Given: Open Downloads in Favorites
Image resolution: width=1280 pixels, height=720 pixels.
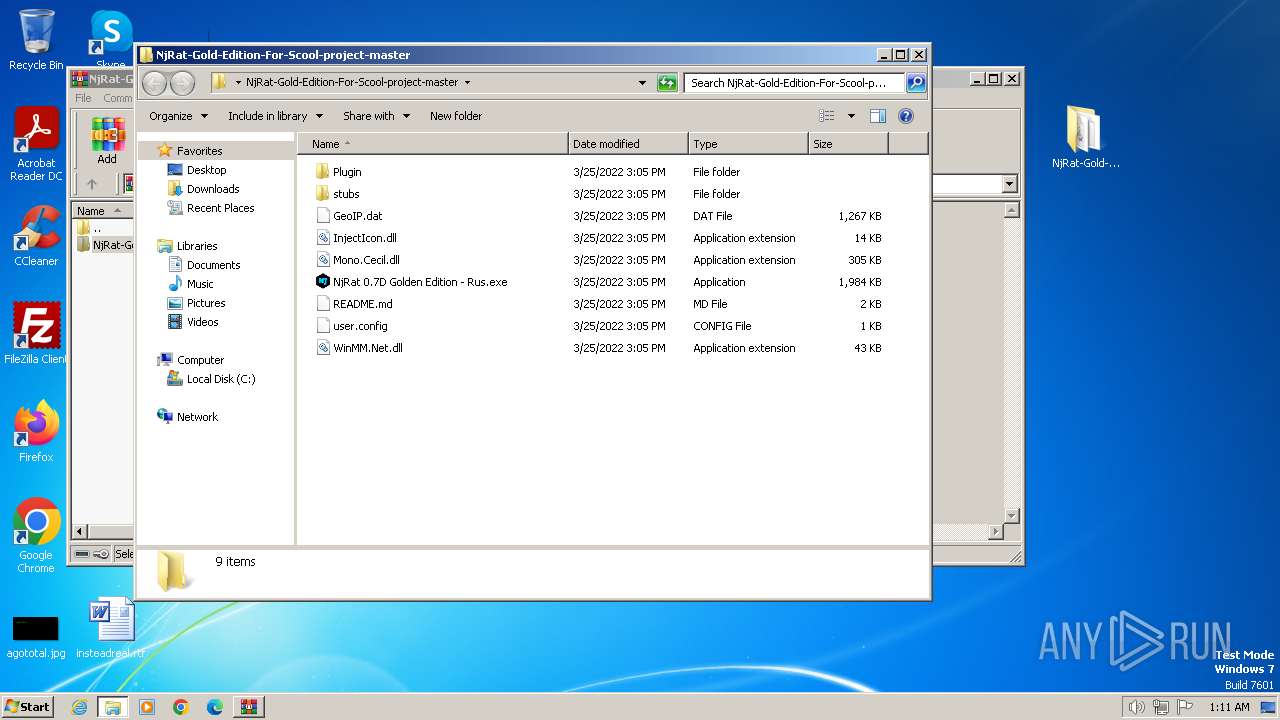Looking at the screenshot, I should pos(213,189).
